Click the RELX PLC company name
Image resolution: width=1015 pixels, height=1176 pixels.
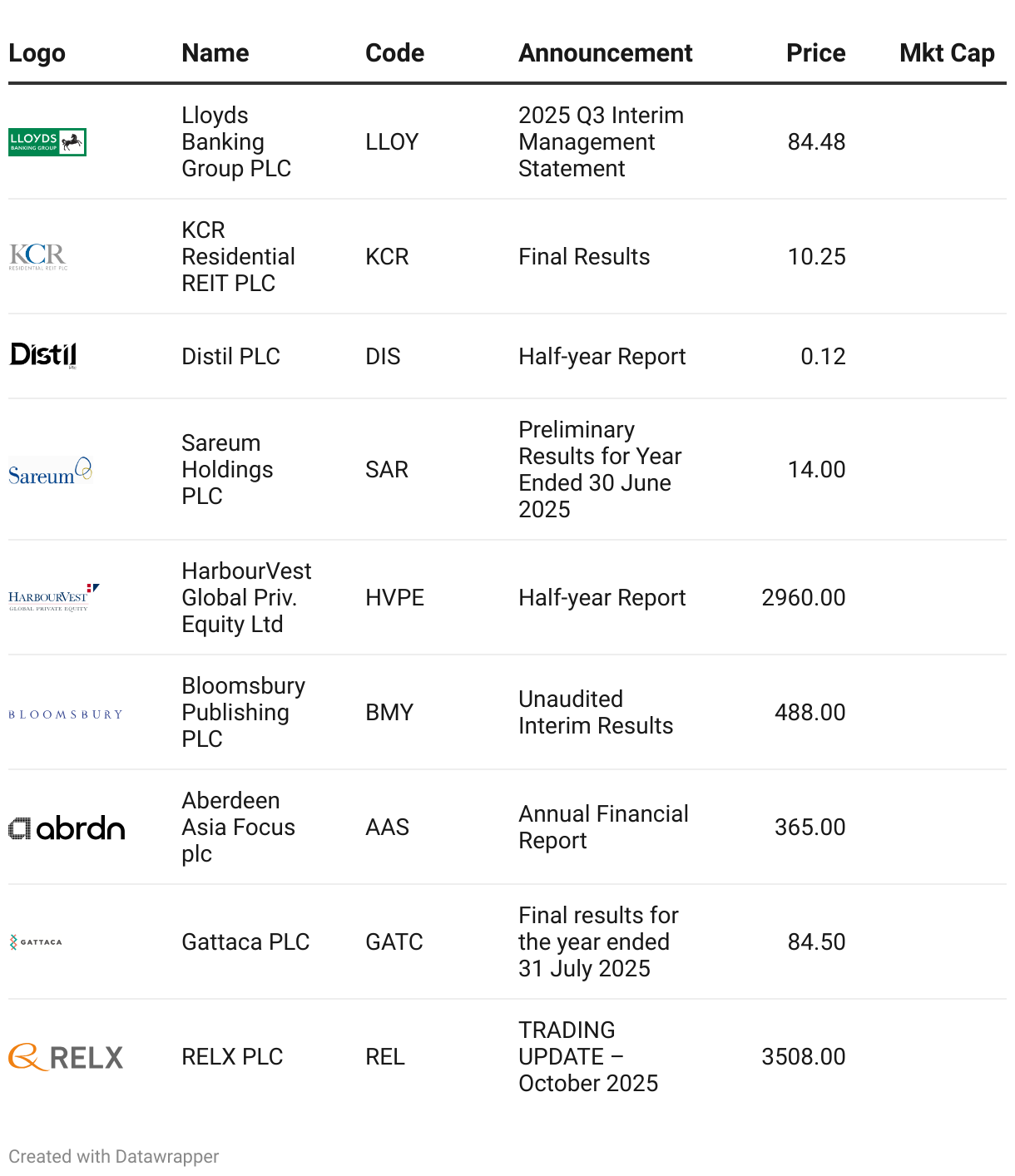233,1057
